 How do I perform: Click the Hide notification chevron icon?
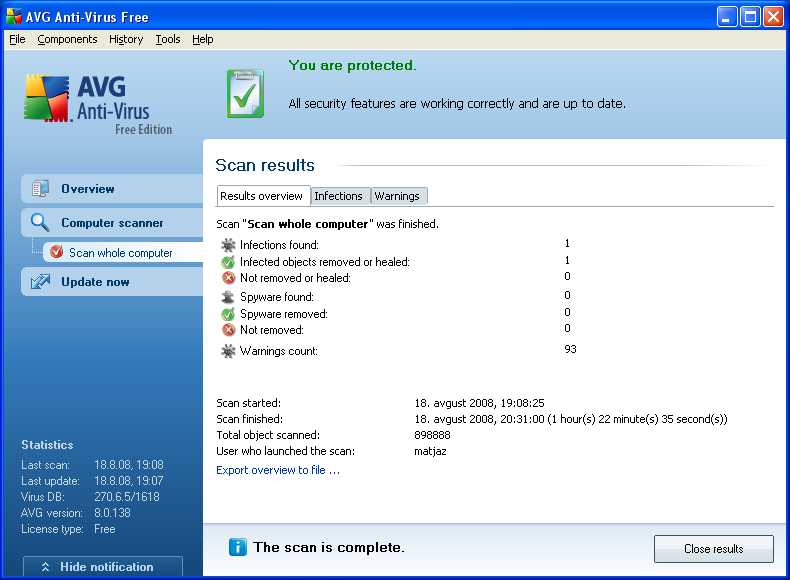pyautogui.click(x=45, y=567)
